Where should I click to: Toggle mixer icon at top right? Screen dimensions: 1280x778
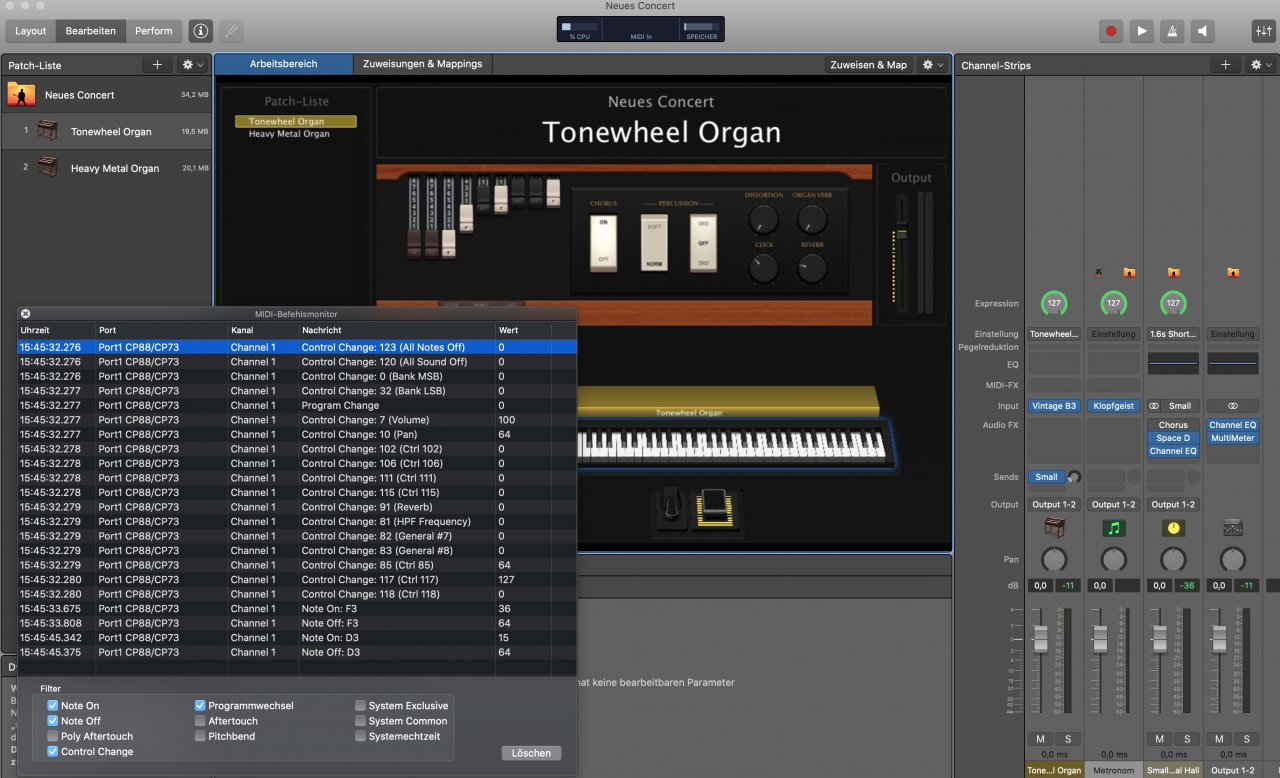tap(1263, 31)
